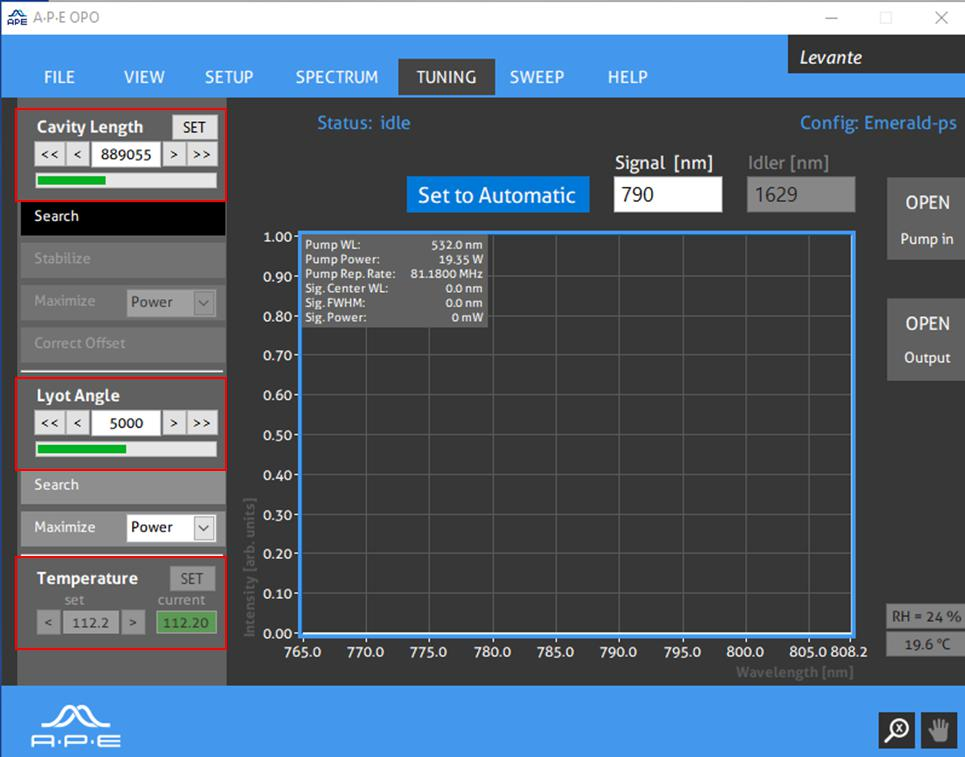This screenshot has width=965, height=757.
Task: Increase Temperature set value with right arrow
Action: click(132, 623)
